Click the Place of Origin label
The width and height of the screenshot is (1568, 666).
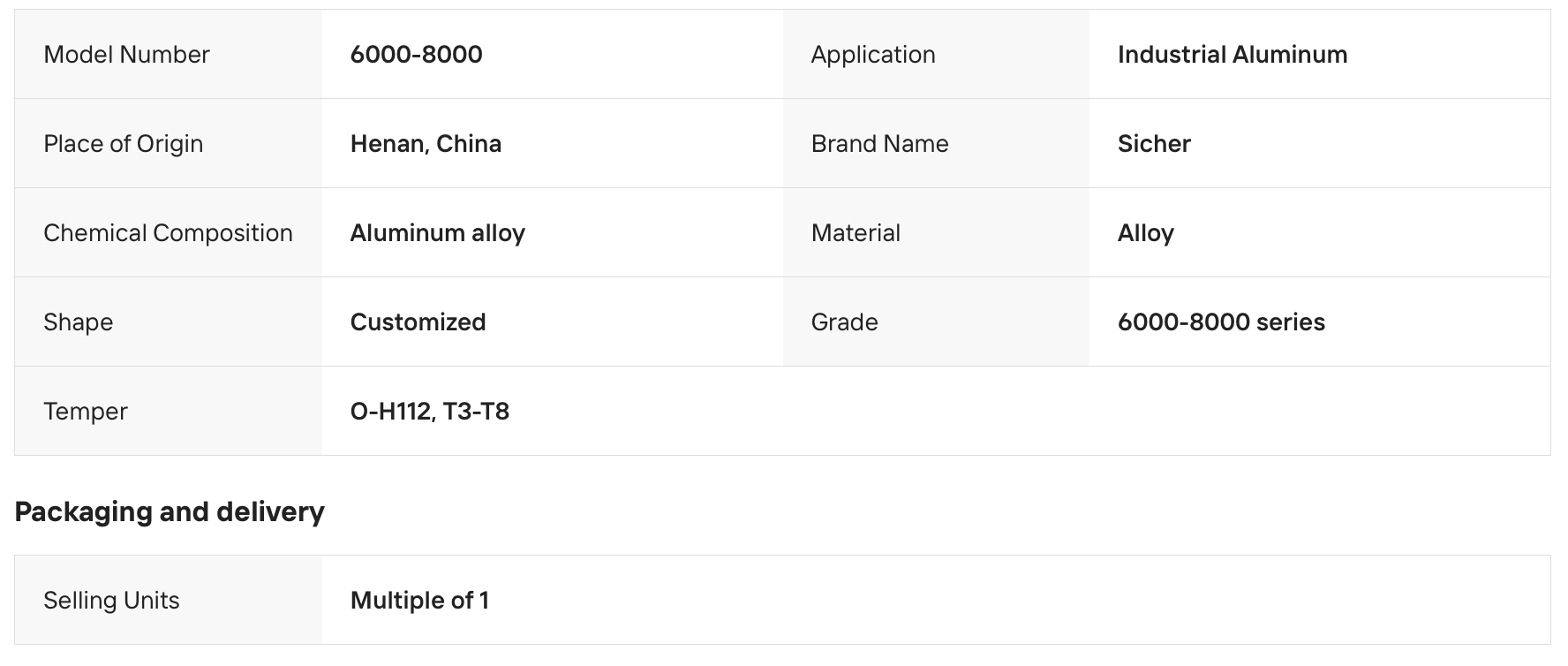tap(124, 144)
